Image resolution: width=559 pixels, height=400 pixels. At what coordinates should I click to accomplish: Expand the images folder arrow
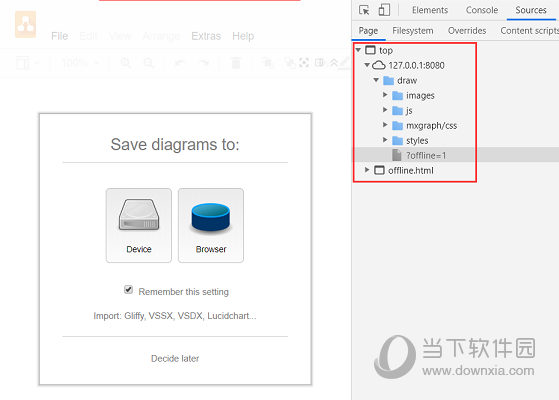385,95
